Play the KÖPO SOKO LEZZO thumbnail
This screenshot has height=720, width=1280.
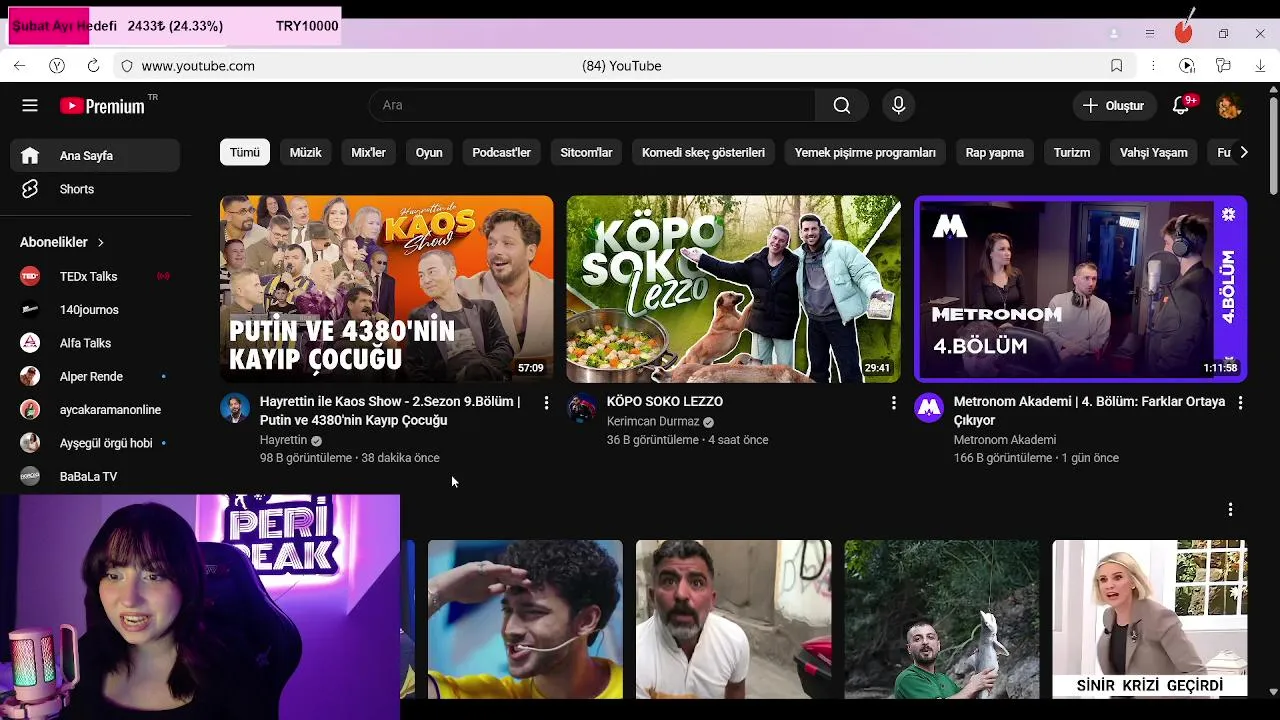pos(733,289)
